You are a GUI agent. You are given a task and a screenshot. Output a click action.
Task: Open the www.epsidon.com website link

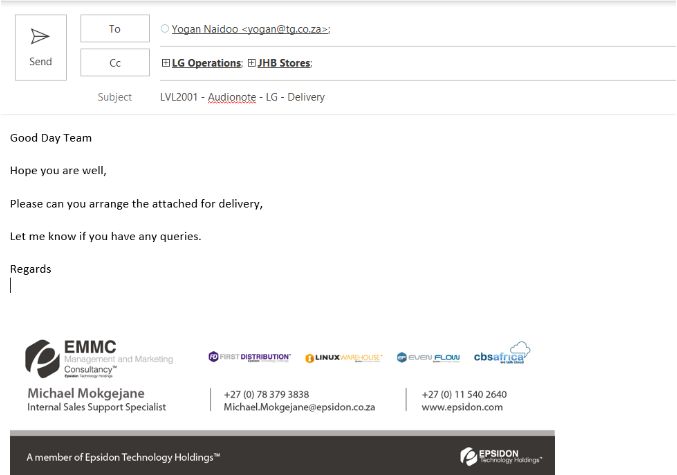point(462,408)
